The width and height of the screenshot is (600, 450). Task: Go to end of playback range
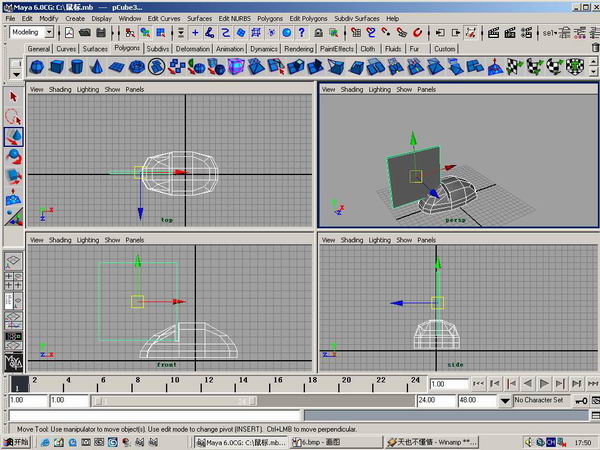click(593, 383)
